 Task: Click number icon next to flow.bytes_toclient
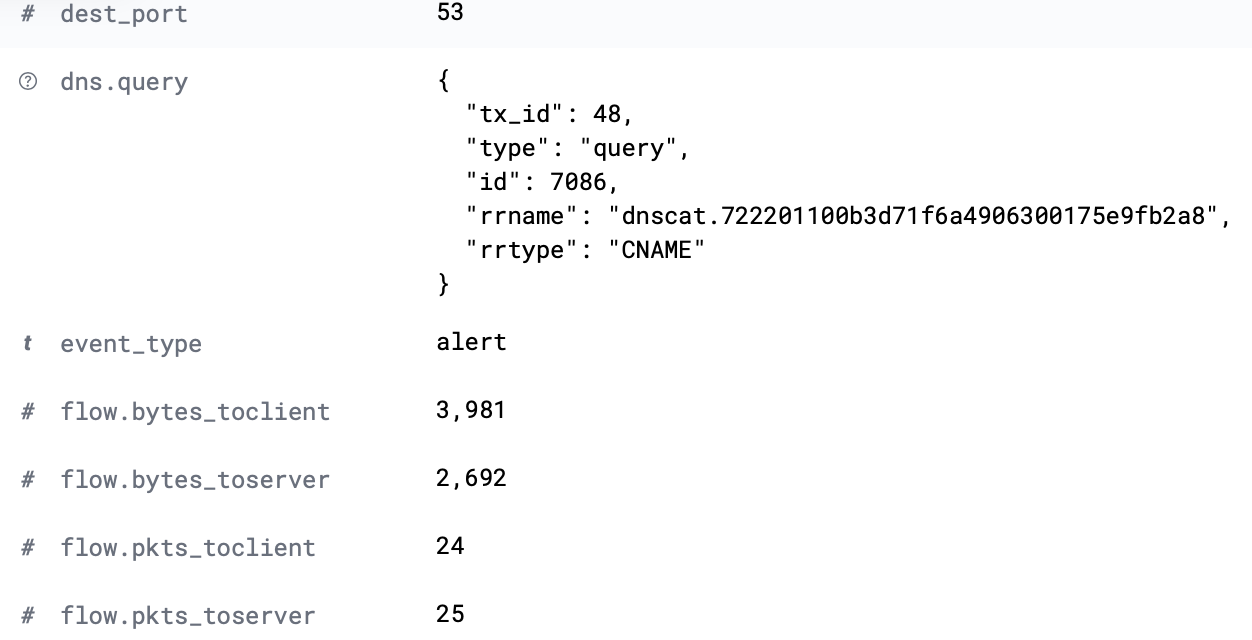(x=29, y=412)
